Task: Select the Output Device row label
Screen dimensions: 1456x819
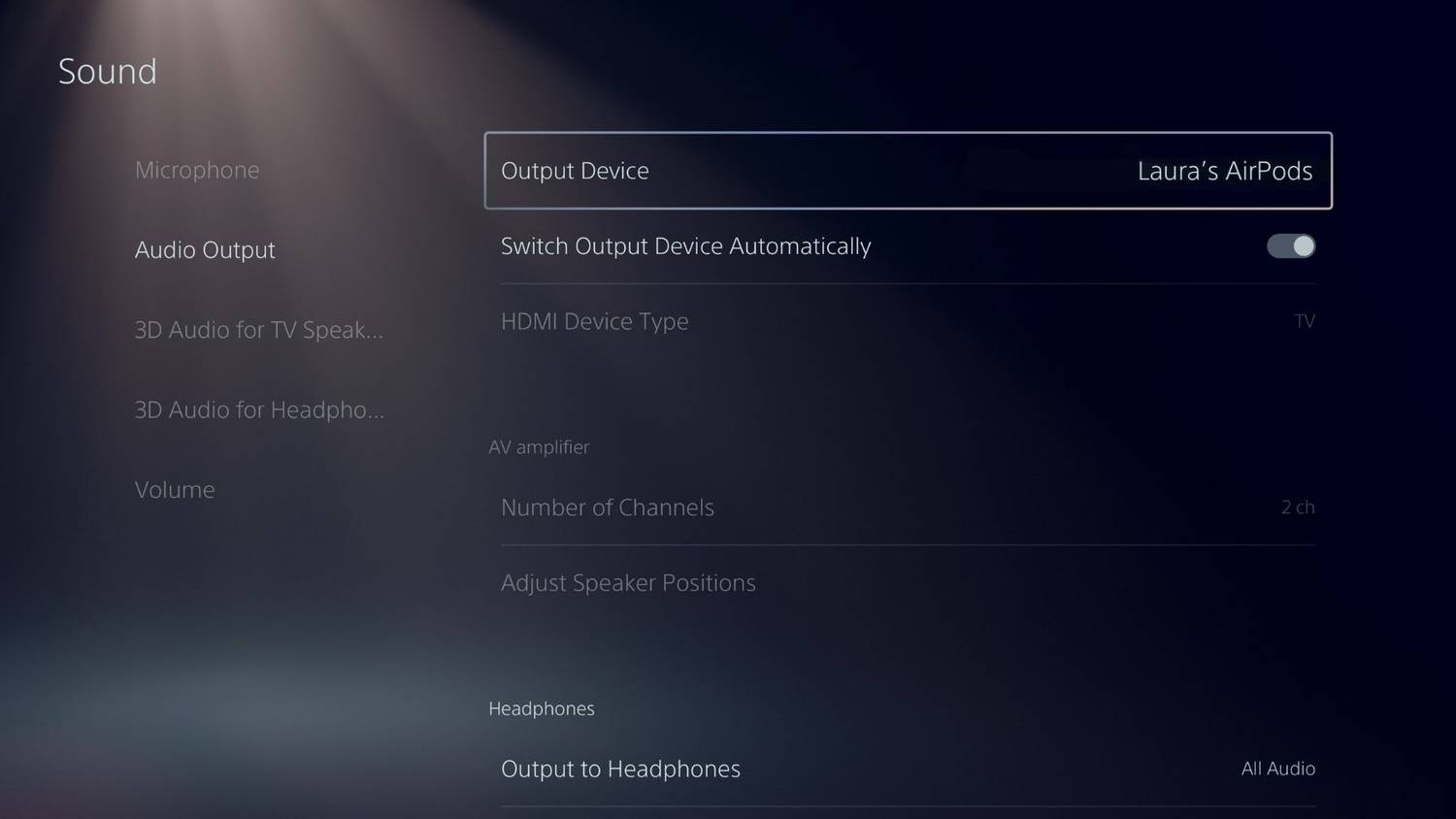Action: [x=575, y=171]
